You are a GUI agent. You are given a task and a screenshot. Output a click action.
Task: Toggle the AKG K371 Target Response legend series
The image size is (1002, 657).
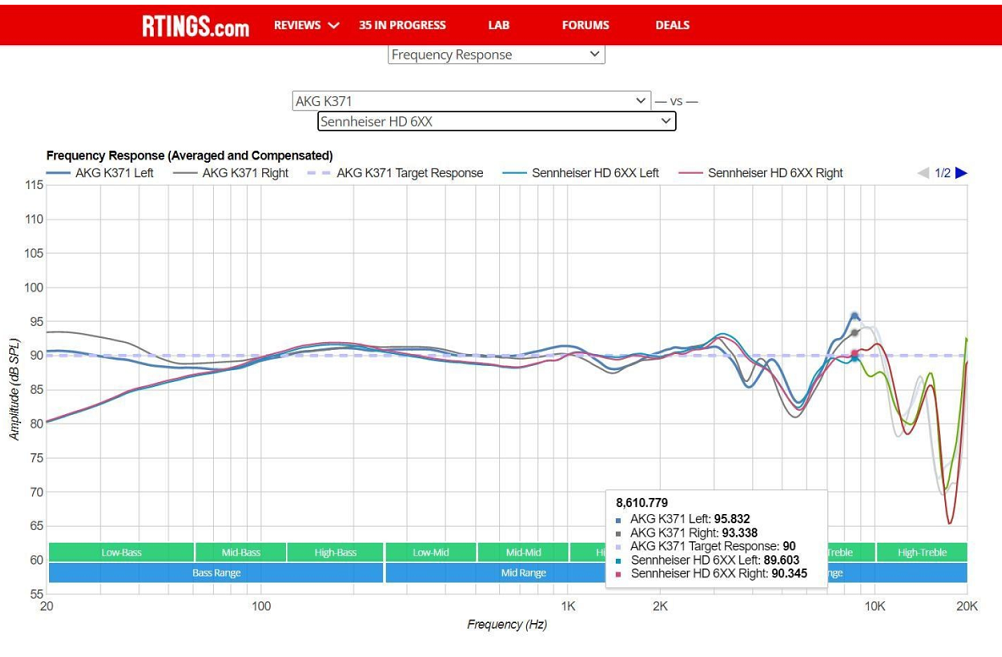coord(395,173)
